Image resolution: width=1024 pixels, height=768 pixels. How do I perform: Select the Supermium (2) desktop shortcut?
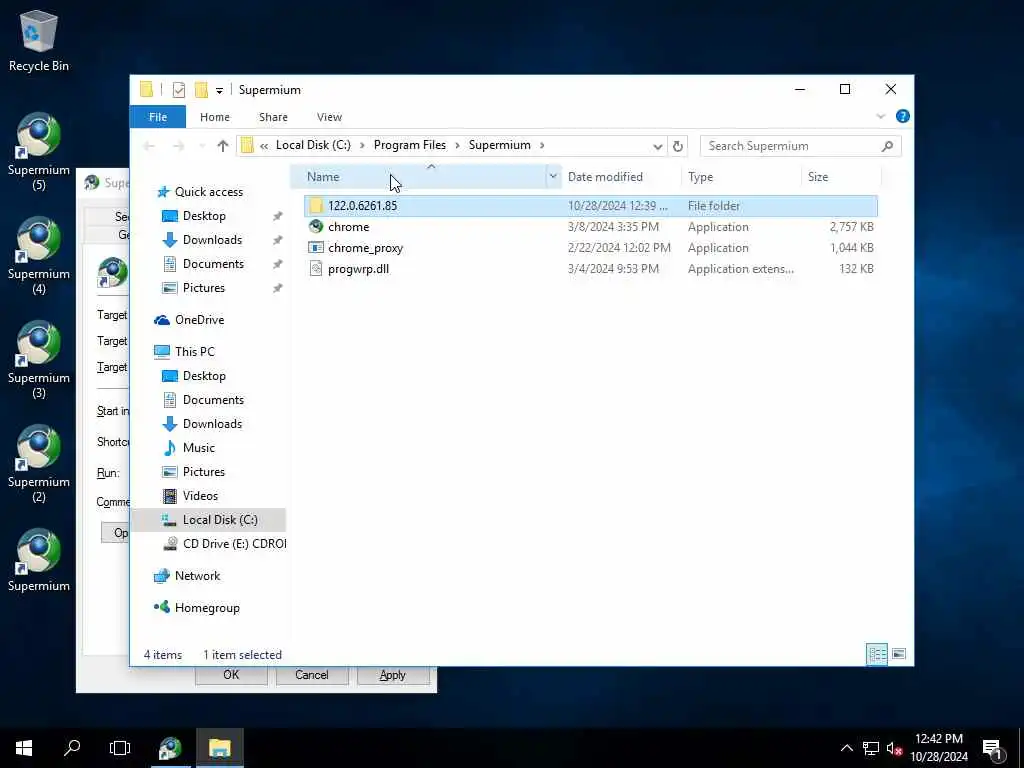(39, 463)
